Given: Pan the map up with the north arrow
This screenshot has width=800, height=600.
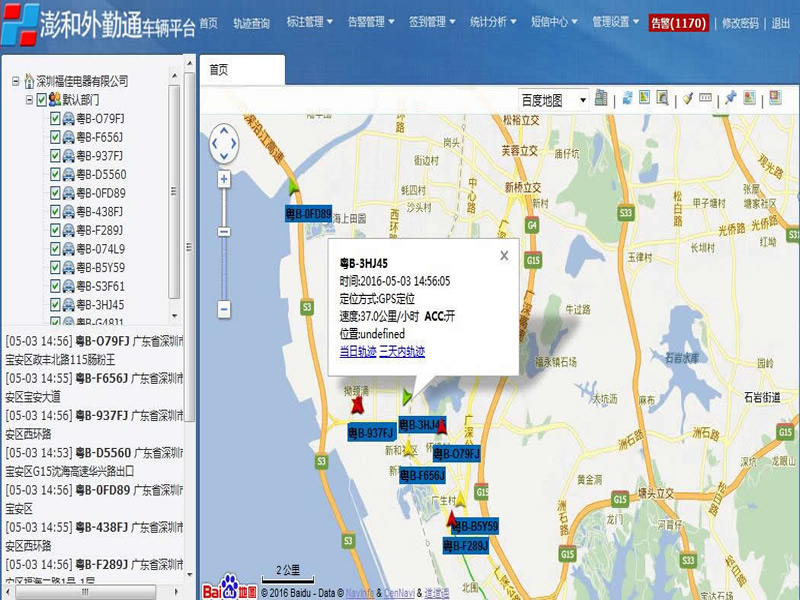Looking at the screenshot, I should tap(224, 131).
